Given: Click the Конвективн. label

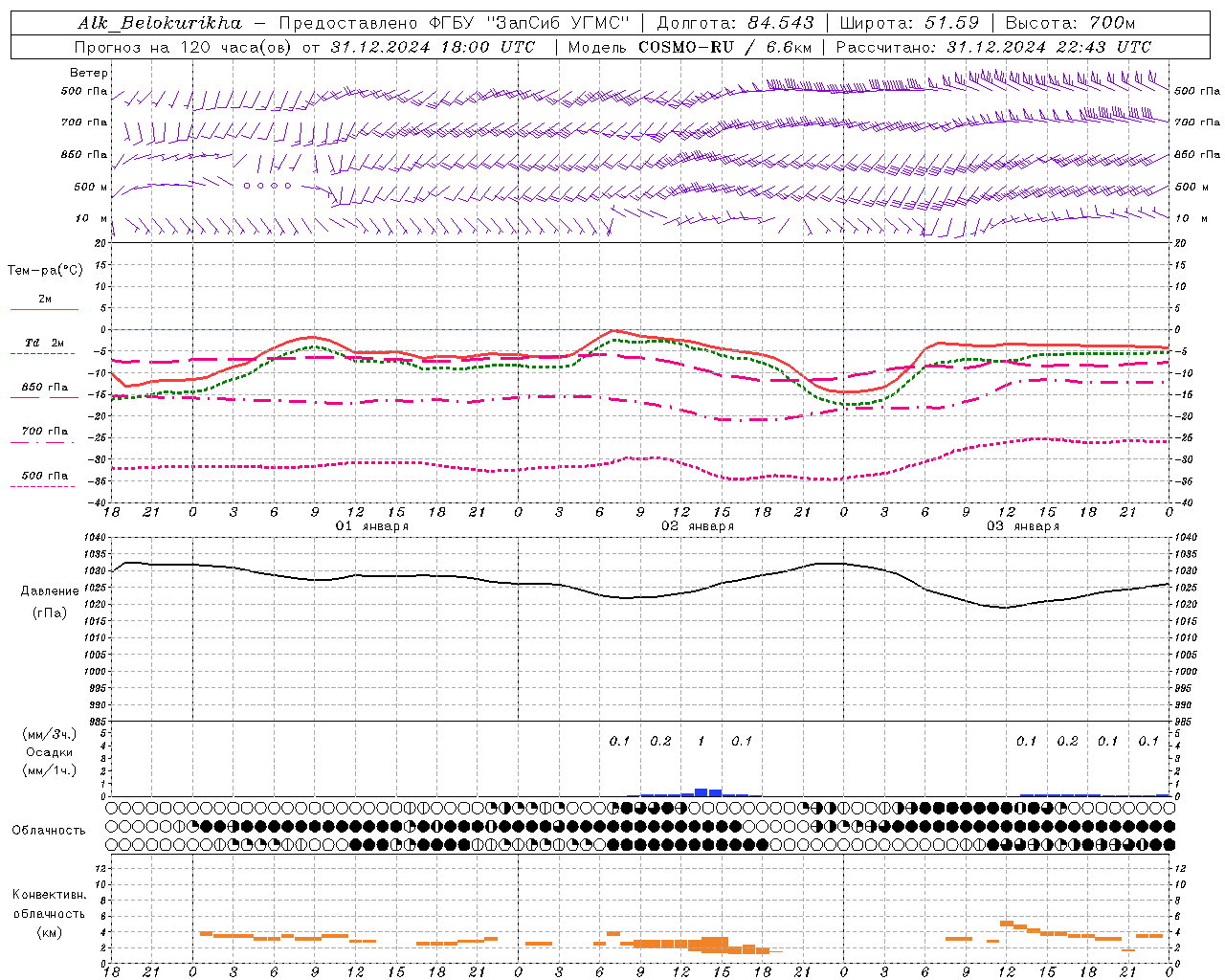Looking at the screenshot, I should pos(49,895).
